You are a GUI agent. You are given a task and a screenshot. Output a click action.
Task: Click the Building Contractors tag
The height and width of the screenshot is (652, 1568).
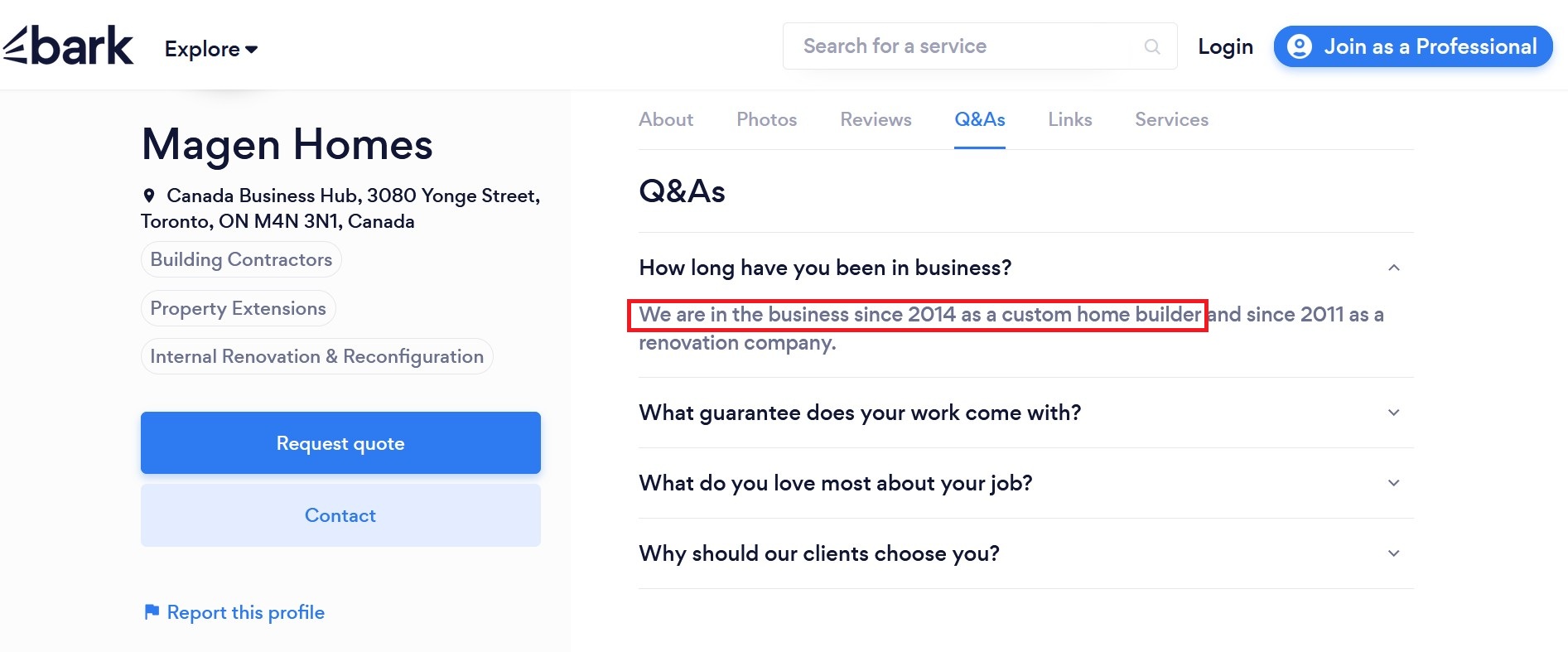click(241, 259)
